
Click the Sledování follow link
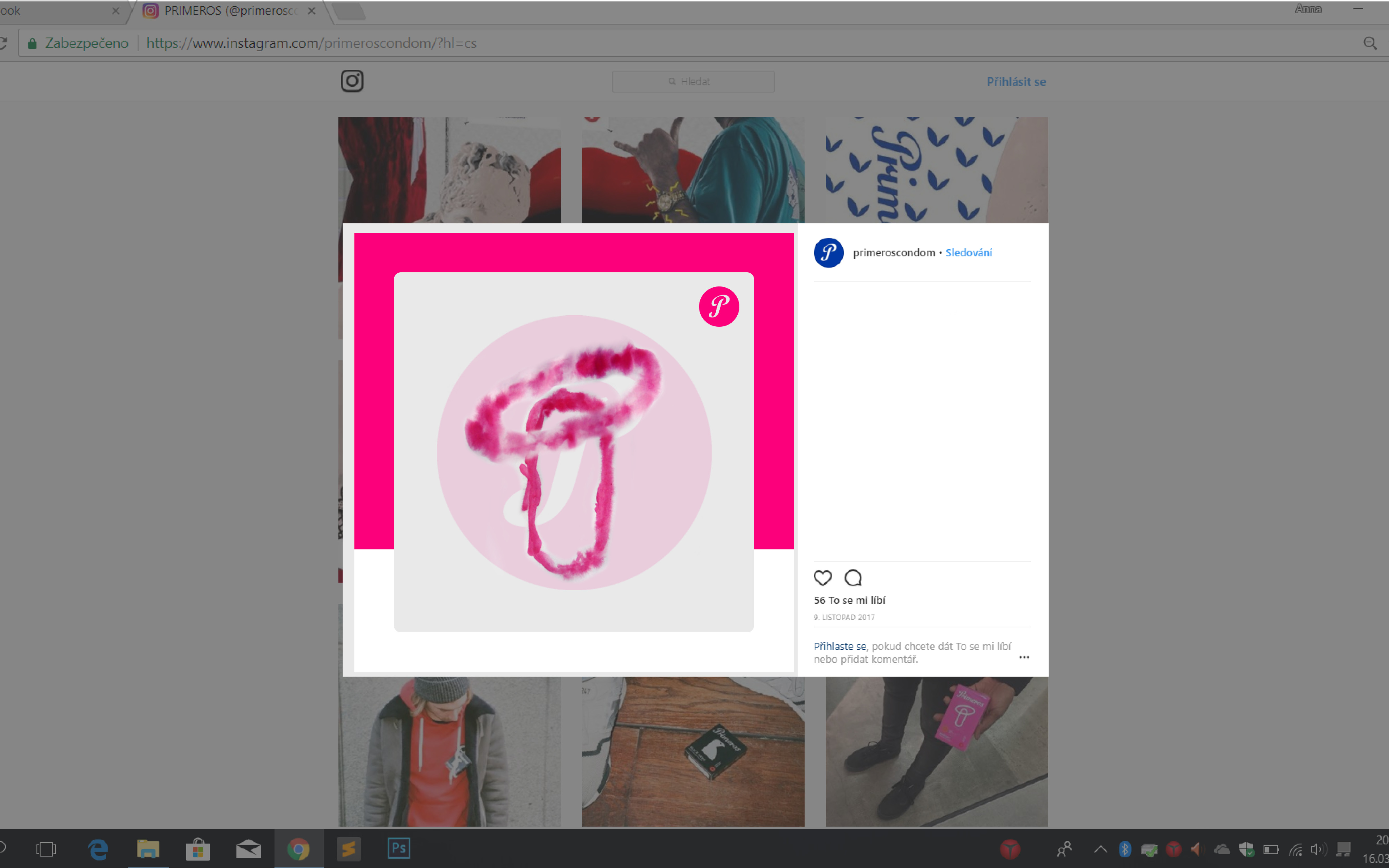[968, 253]
